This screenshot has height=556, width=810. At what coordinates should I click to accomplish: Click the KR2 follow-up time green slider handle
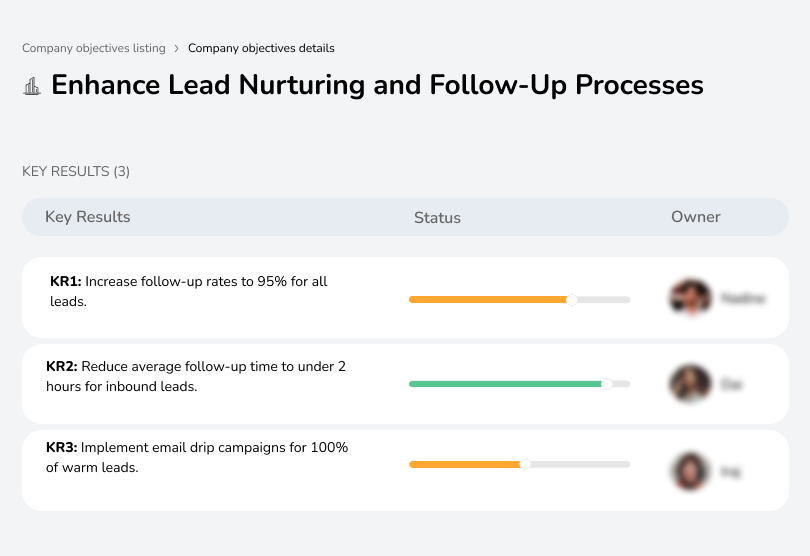point(606,384)
